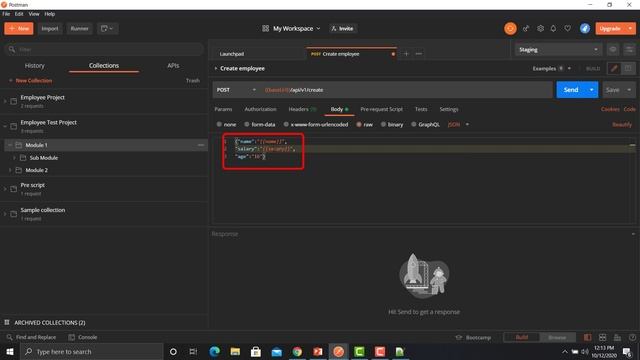Click the heart icon in header
The height and width of the screenshot is (360, 640).
568,29
